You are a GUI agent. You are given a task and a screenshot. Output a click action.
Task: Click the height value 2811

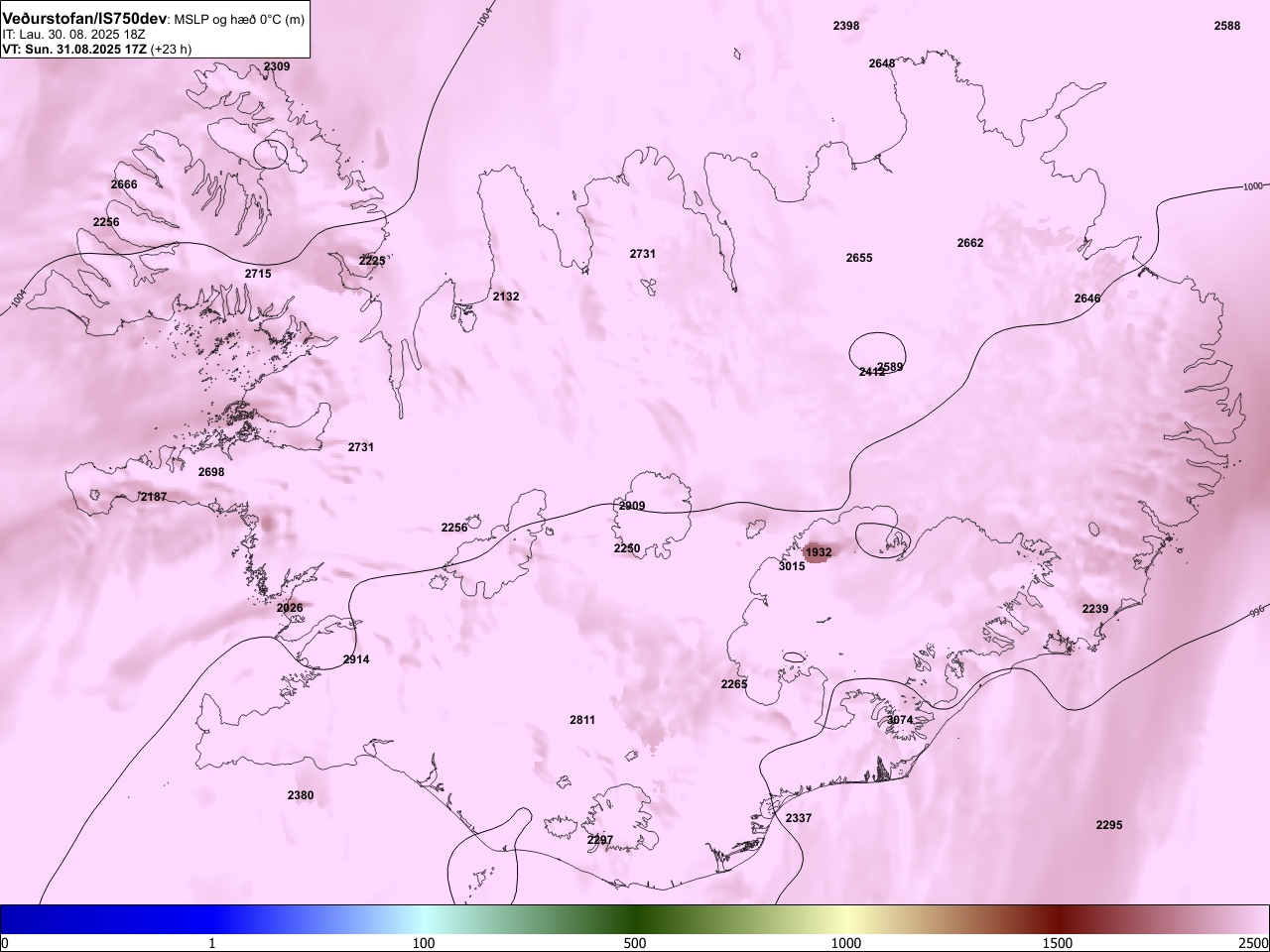pos(582,720)
